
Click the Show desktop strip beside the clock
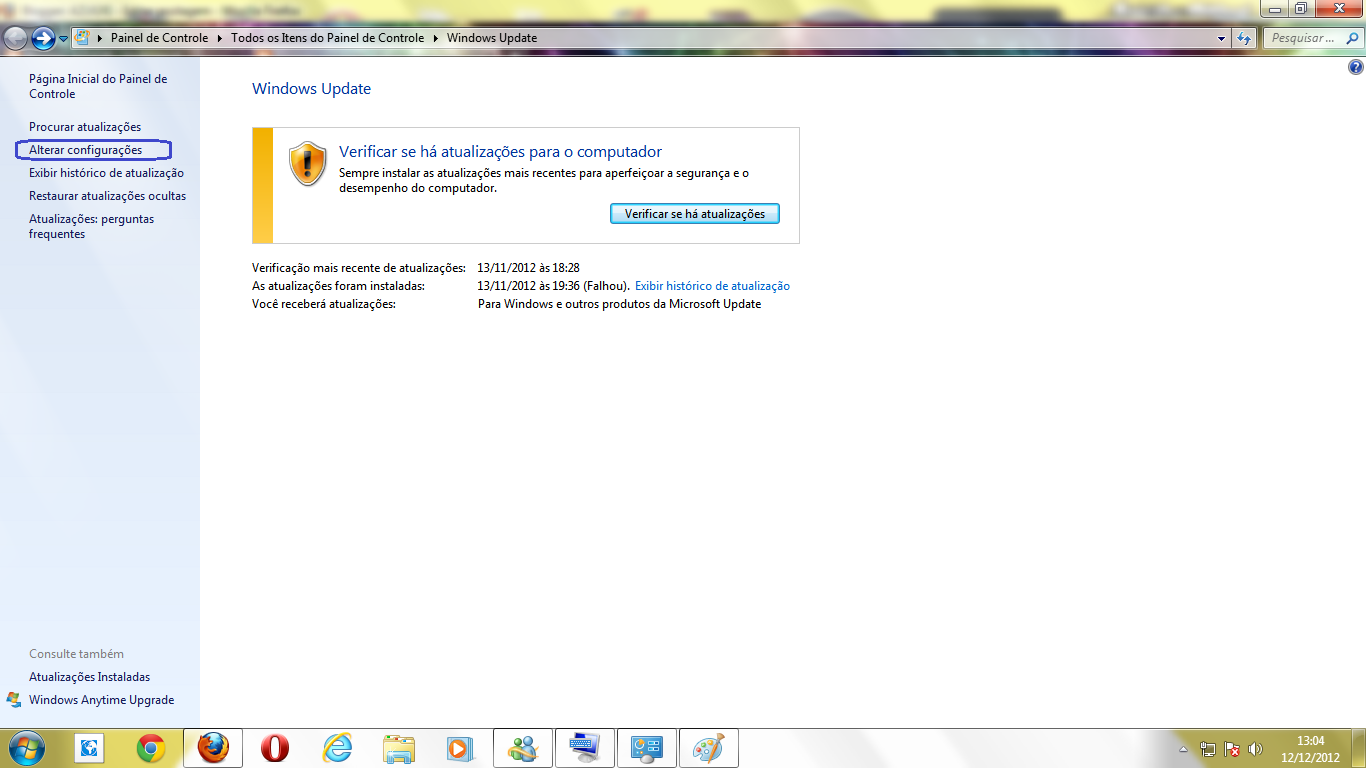pyautogui.click(x=1359, y=748)
